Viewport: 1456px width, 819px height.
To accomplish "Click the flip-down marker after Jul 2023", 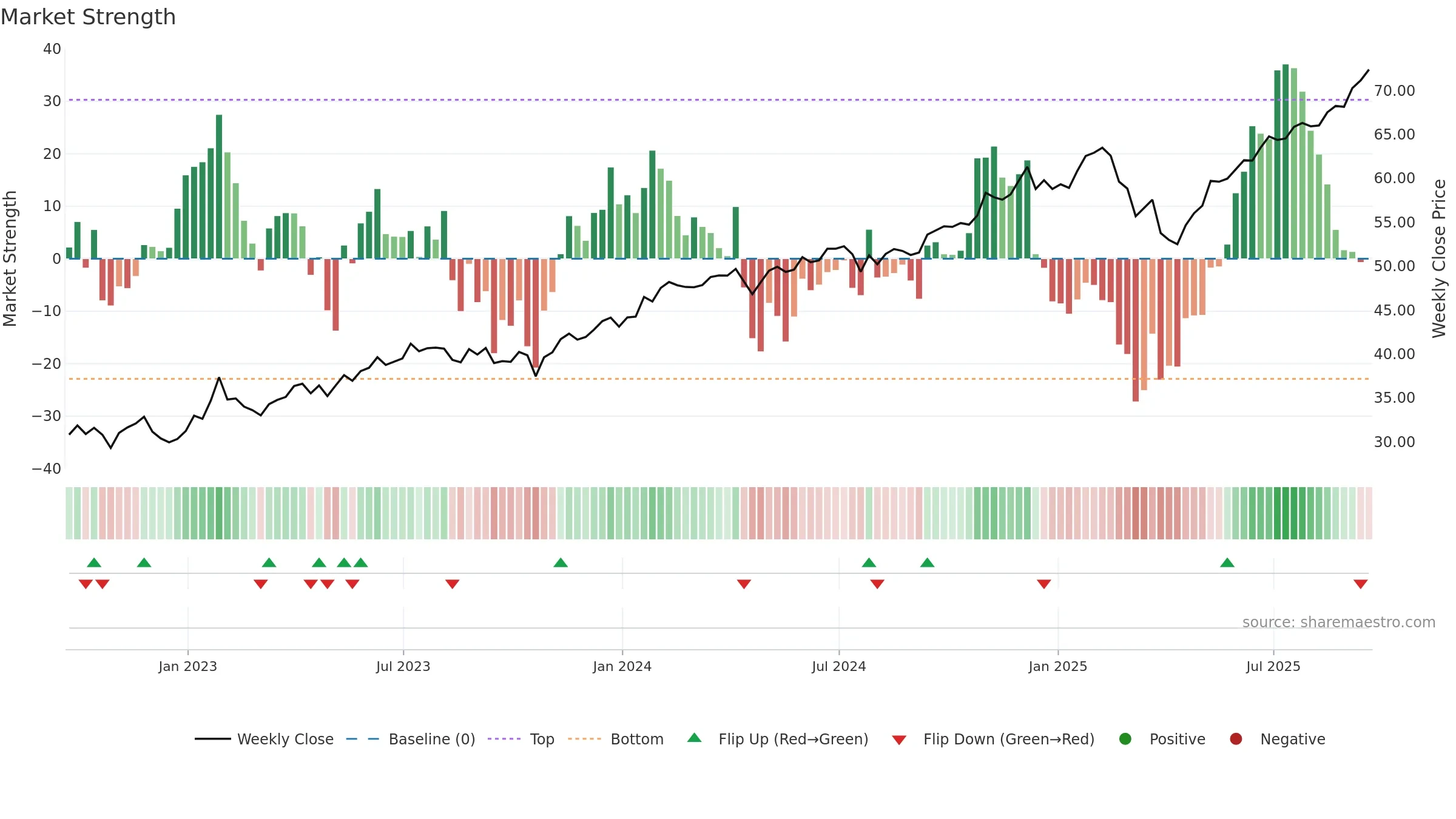I will point(453,584).
